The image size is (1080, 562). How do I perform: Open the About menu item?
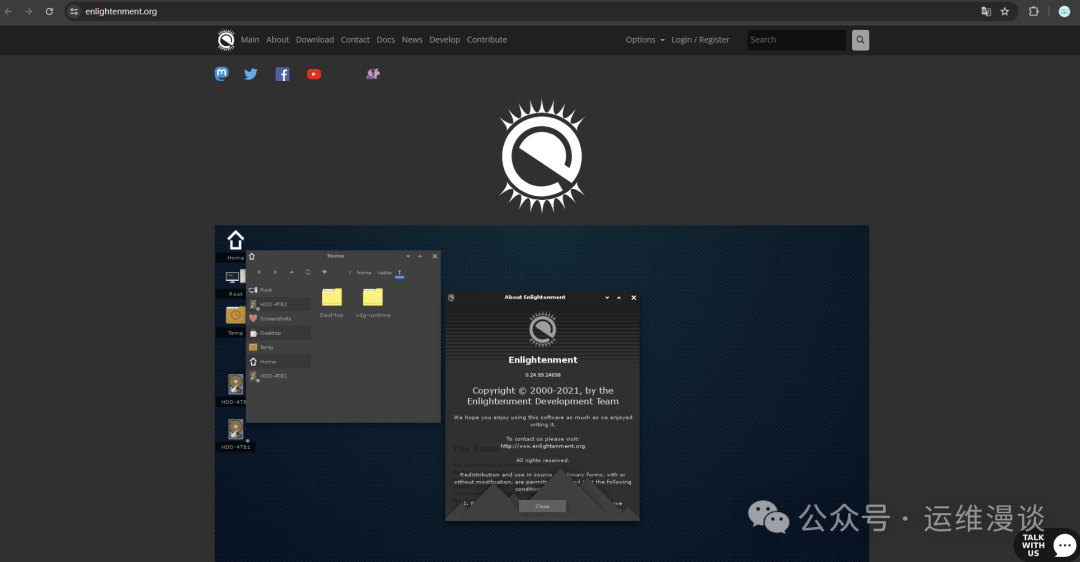(x=278, y=40)
